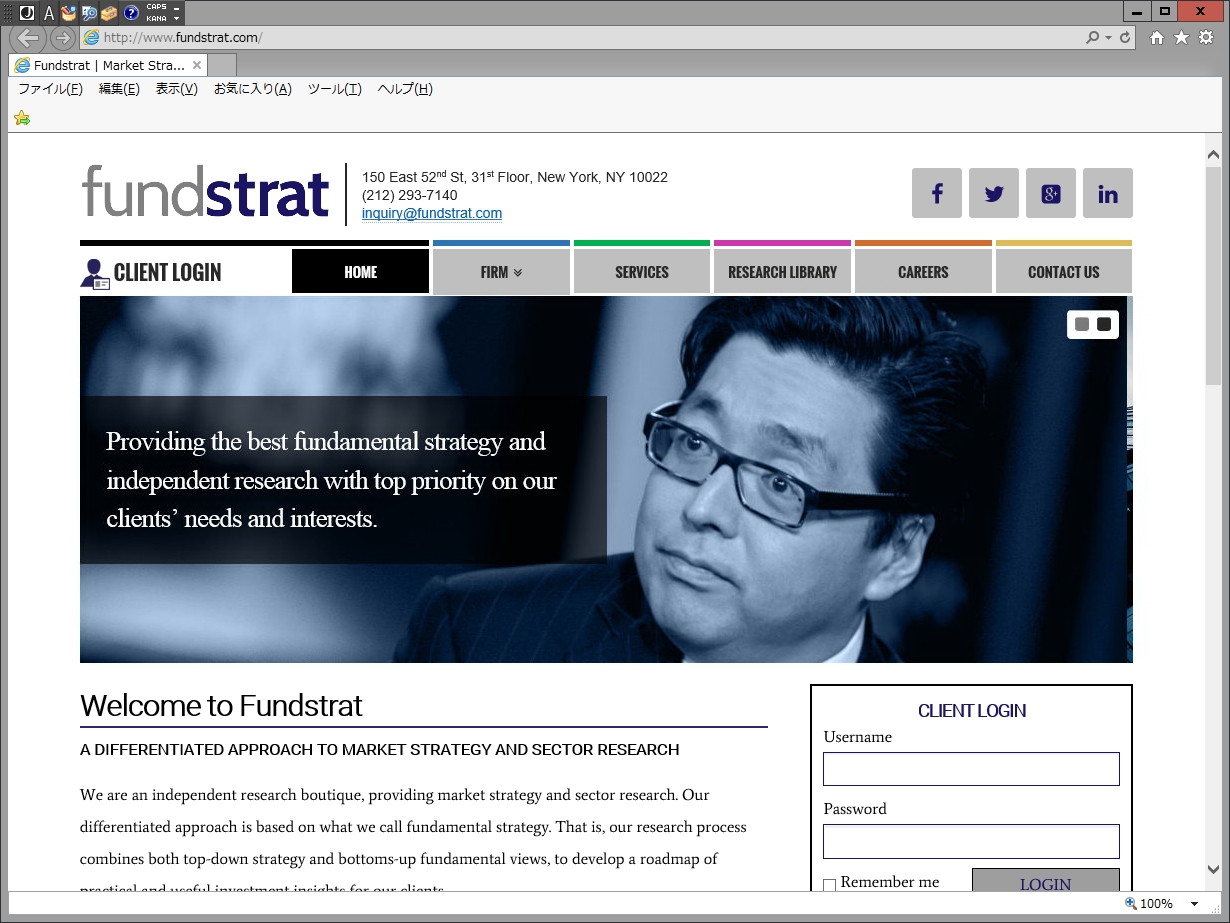The image size is (1230, 923).
Task: Expand the FIRM navigation dropdown
Action: click(501, 272)
